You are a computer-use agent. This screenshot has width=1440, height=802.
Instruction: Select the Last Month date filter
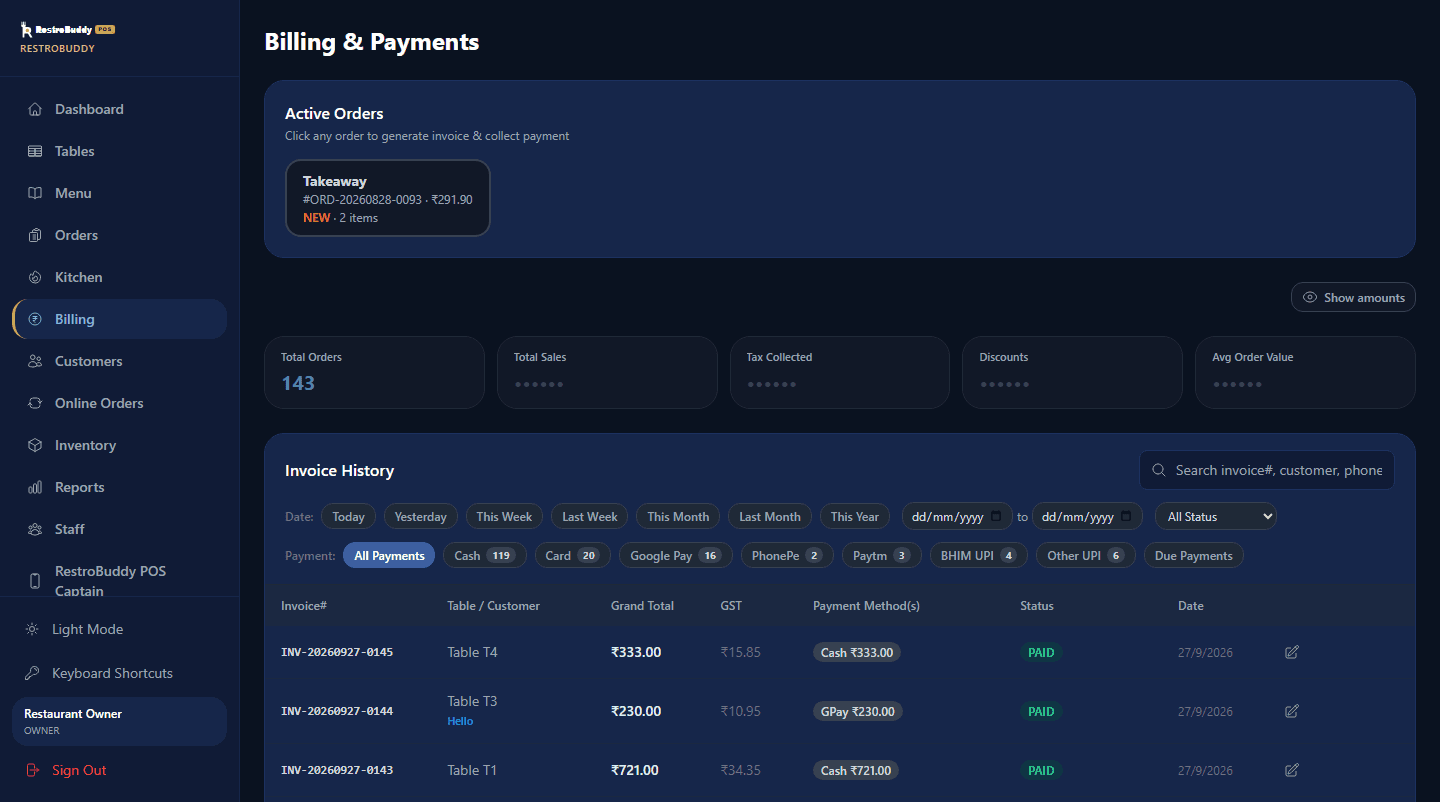click(x=770, y=516)
